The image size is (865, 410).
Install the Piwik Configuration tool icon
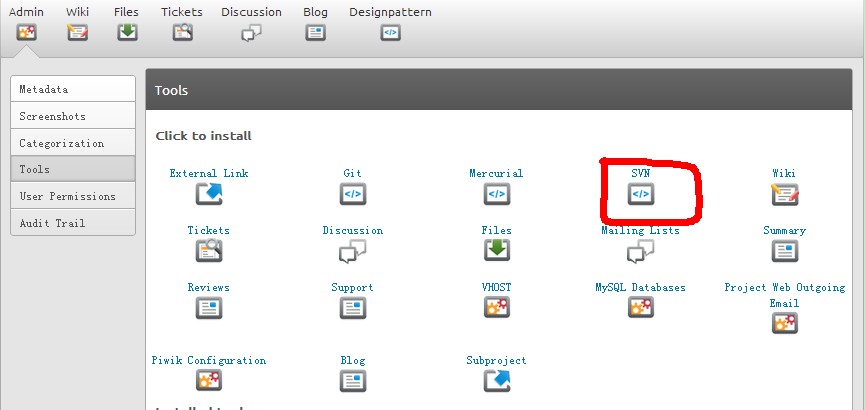pos(209,380)
